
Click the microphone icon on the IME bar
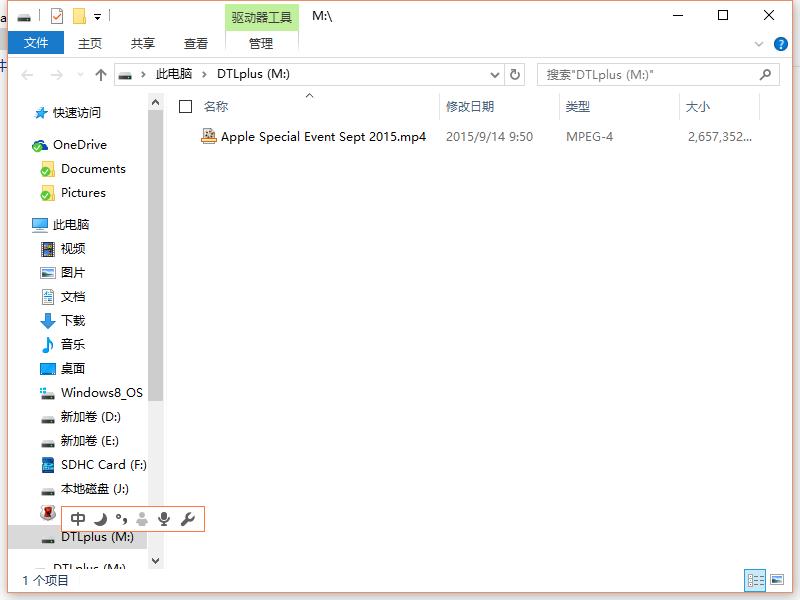tap(164, 519)
